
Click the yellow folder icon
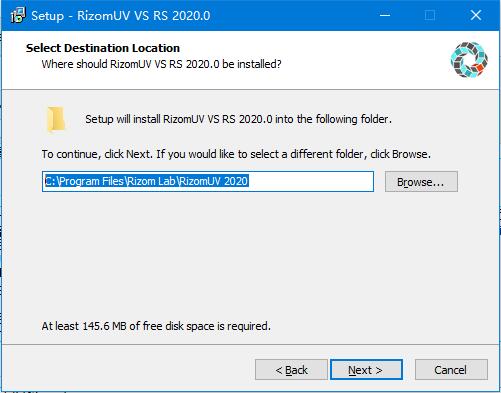coord(56,119)
